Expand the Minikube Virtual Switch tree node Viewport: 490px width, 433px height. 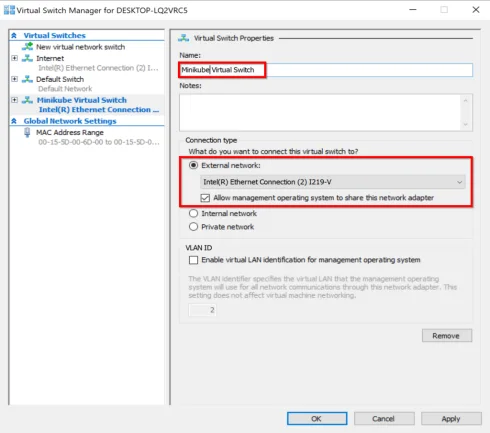coord(14,100)
